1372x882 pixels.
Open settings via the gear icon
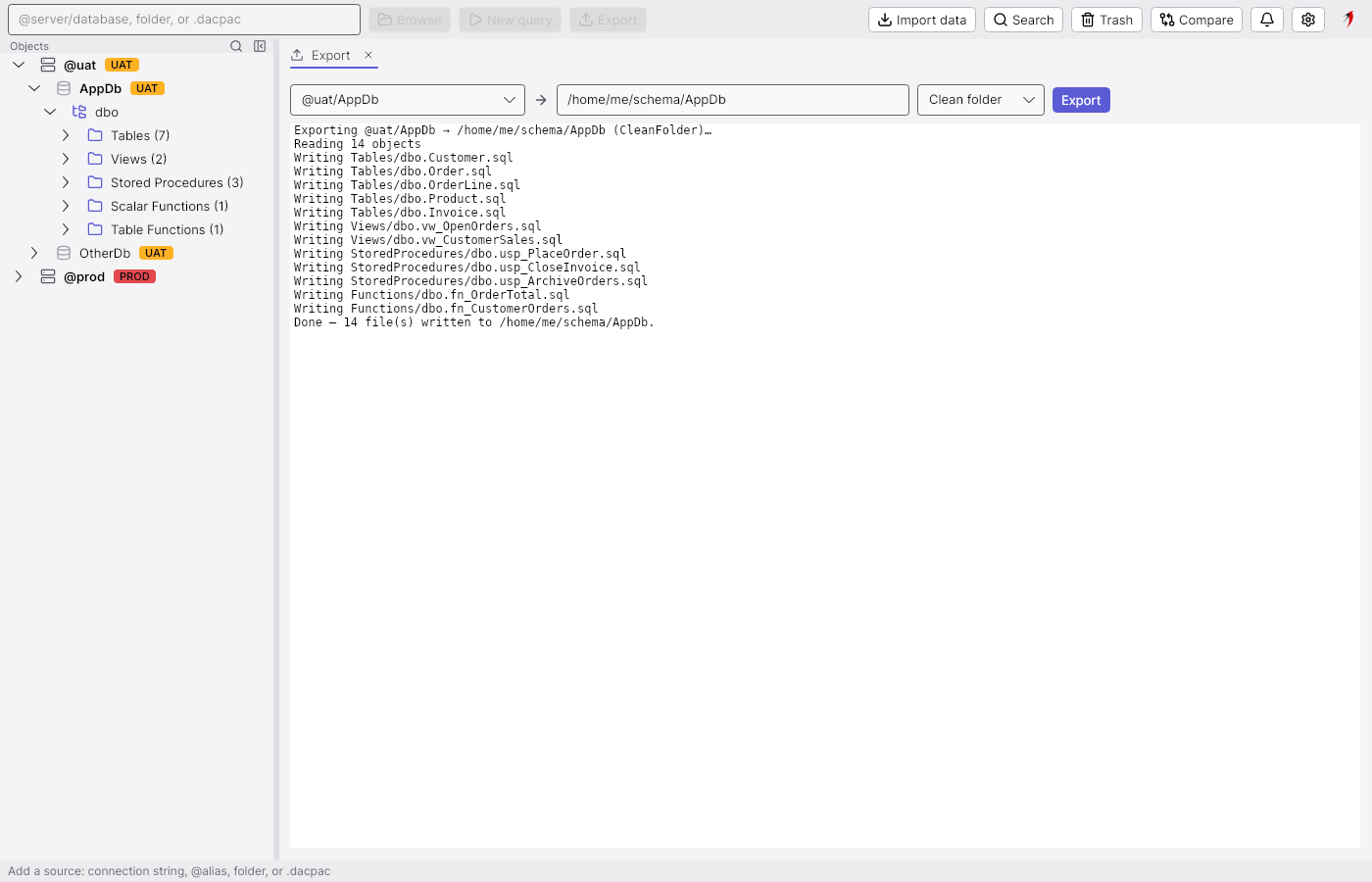tap(1308, 20)
